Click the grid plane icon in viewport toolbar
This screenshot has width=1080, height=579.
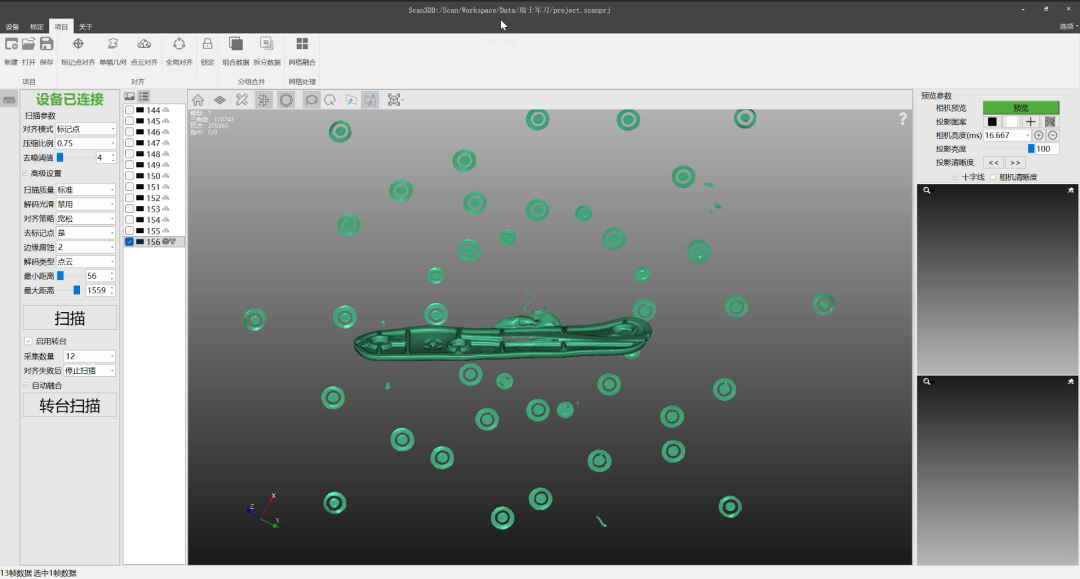(x=220, y=100)
